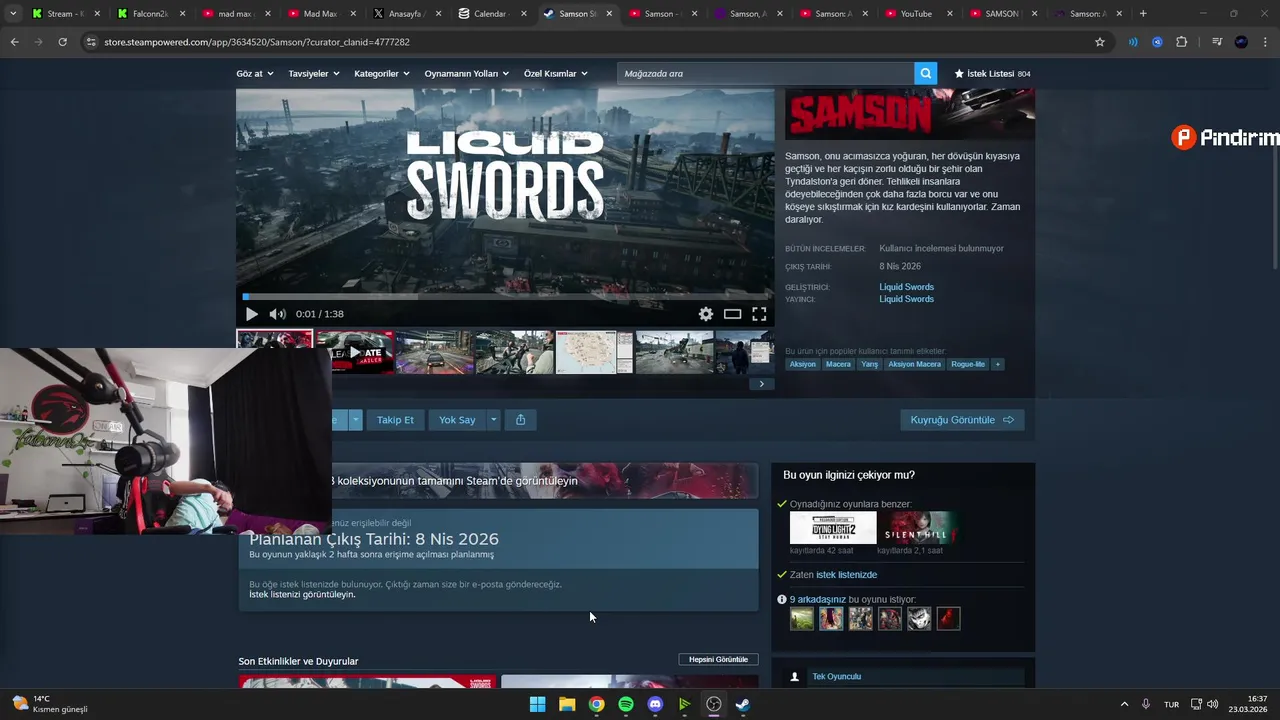Click the address bar URL
Viewport: 1280px width, 720px height.
[257, 42]
